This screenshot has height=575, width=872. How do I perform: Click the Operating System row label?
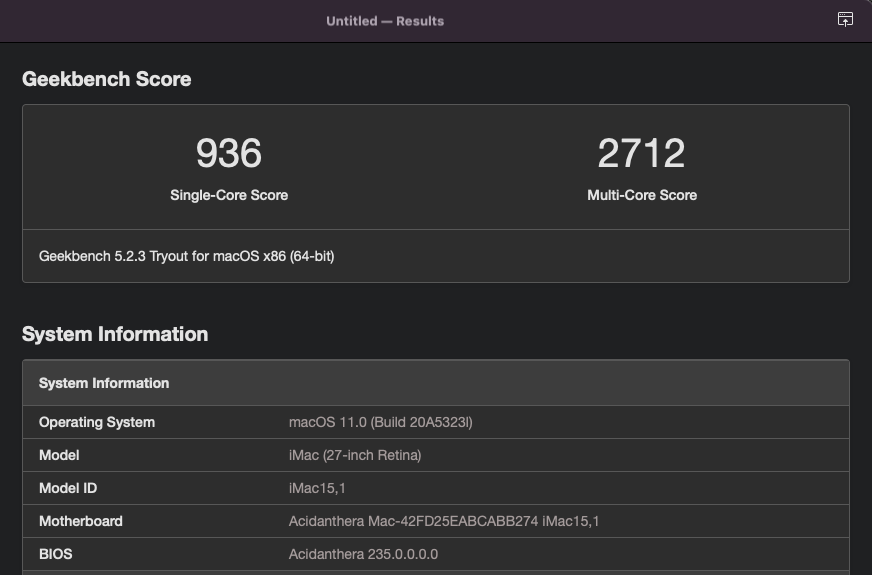click(97, 422)
